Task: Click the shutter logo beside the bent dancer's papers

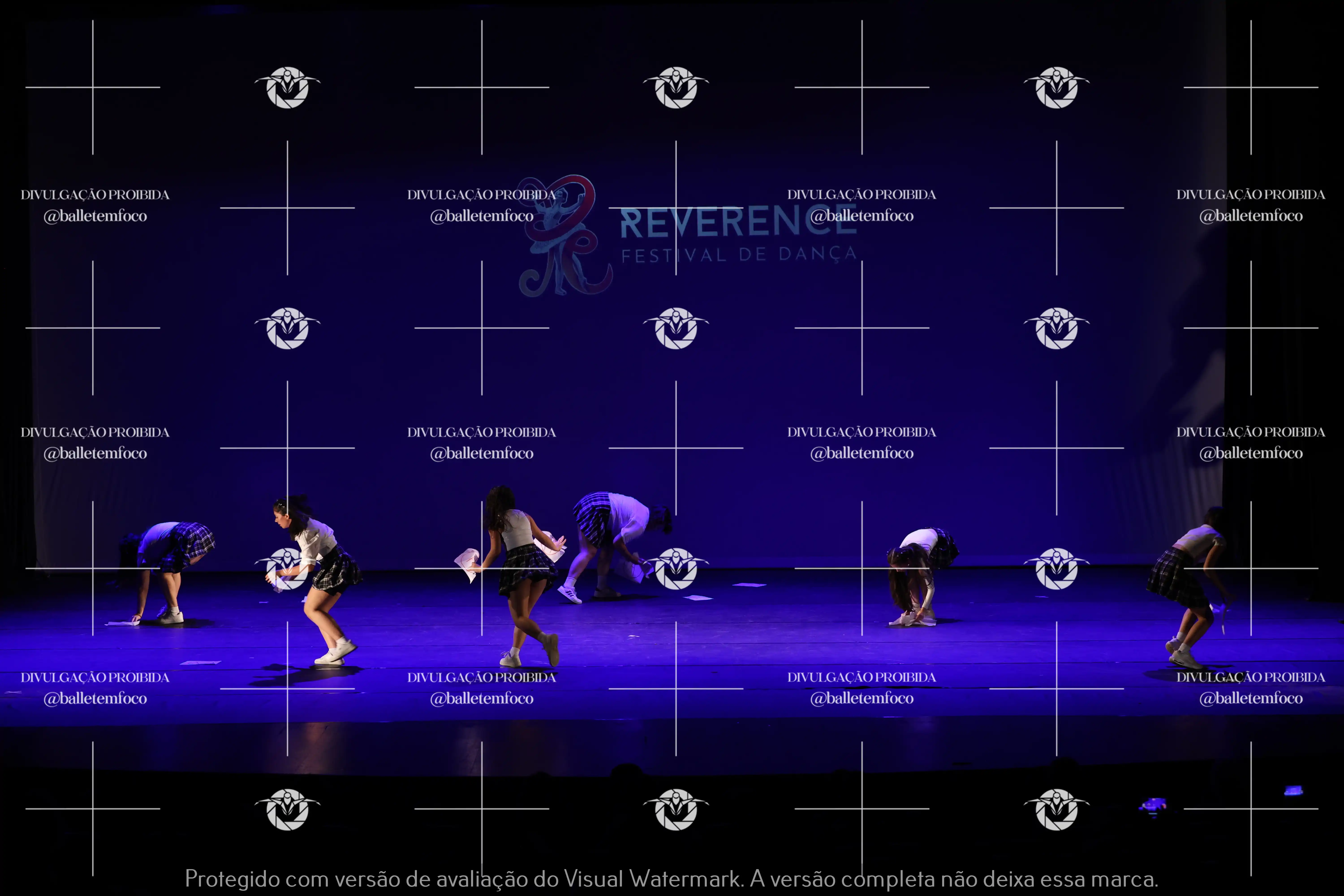Action: pyautogui.click(x=676, y=569)
